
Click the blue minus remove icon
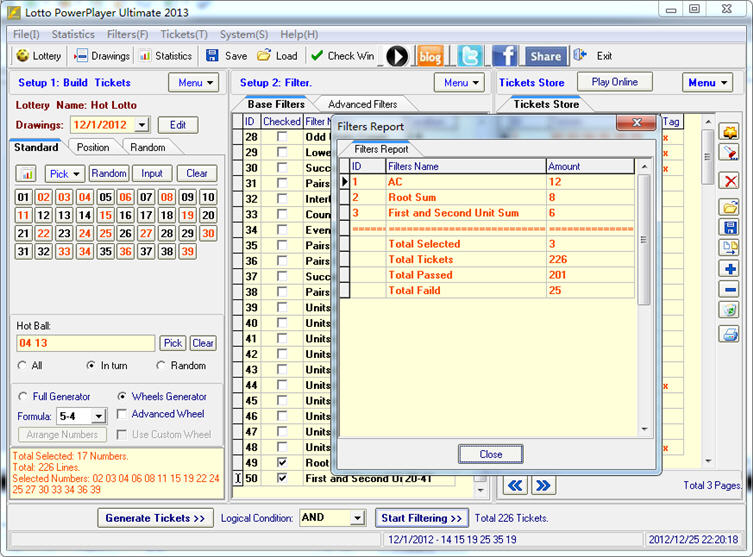730,290
